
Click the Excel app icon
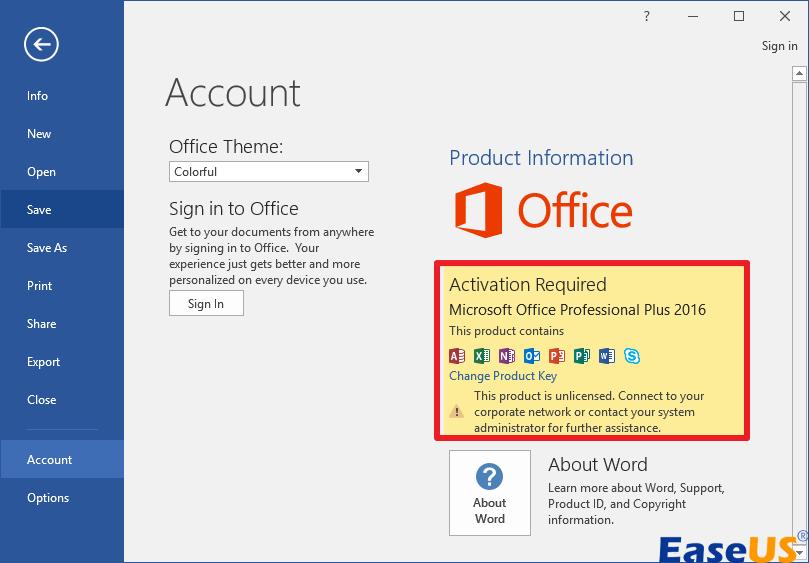coord(482,356)
